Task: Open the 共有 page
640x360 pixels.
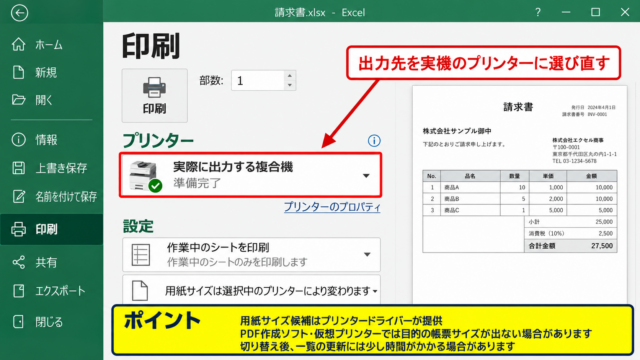Action: point(51,262)
